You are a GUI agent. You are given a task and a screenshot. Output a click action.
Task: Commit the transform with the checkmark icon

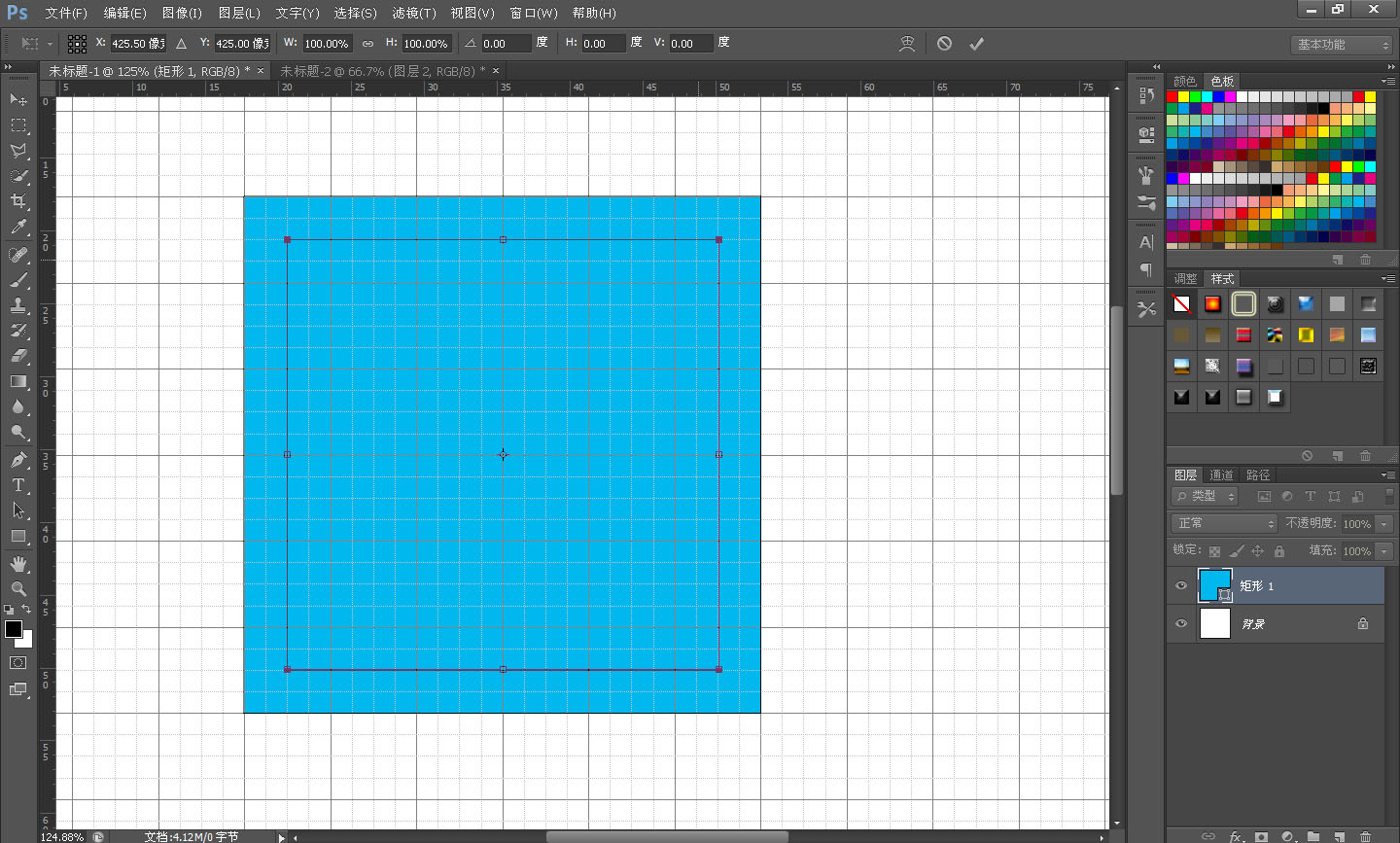[976, 43]
